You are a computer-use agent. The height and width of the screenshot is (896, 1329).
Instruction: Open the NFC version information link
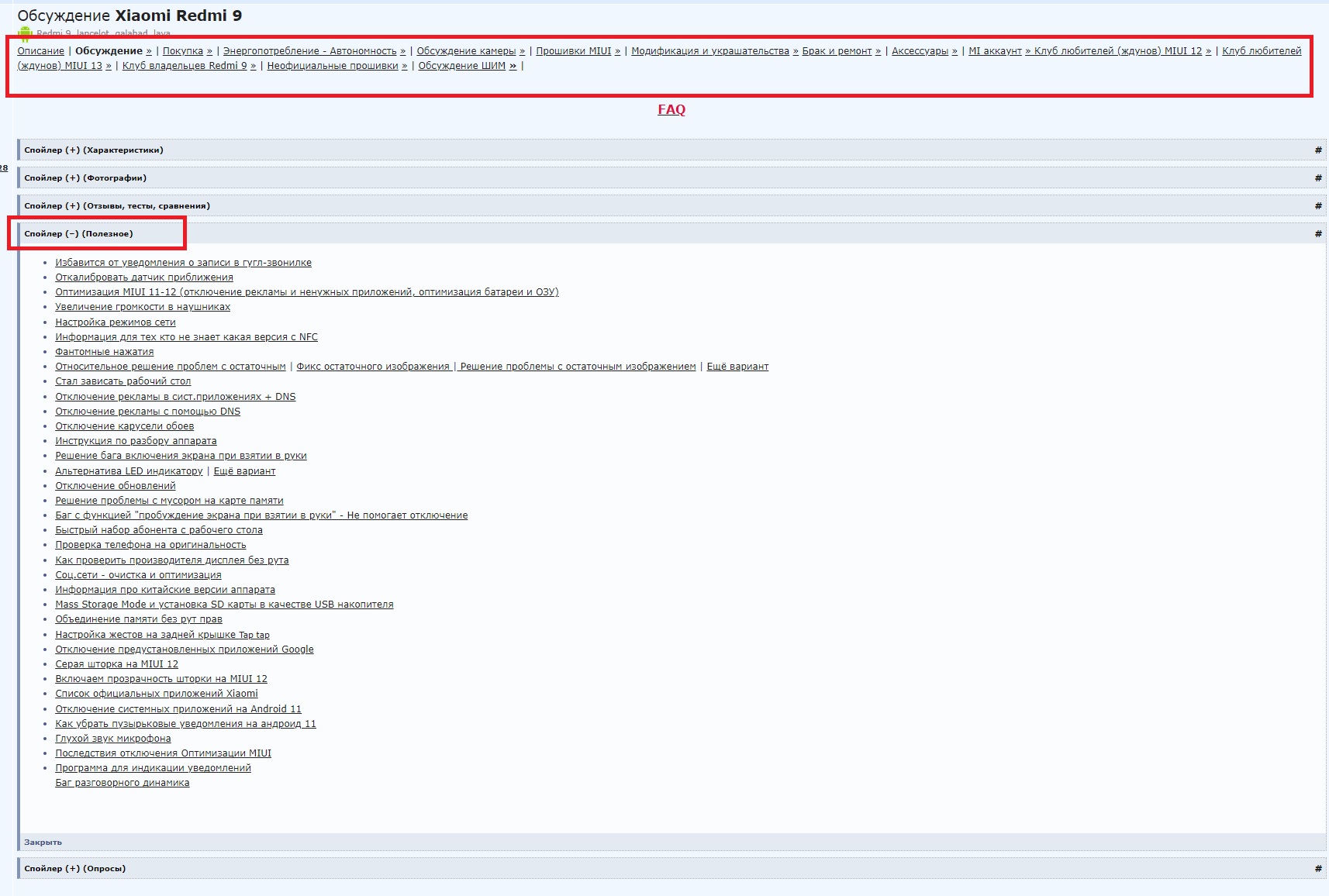[186, 337]
